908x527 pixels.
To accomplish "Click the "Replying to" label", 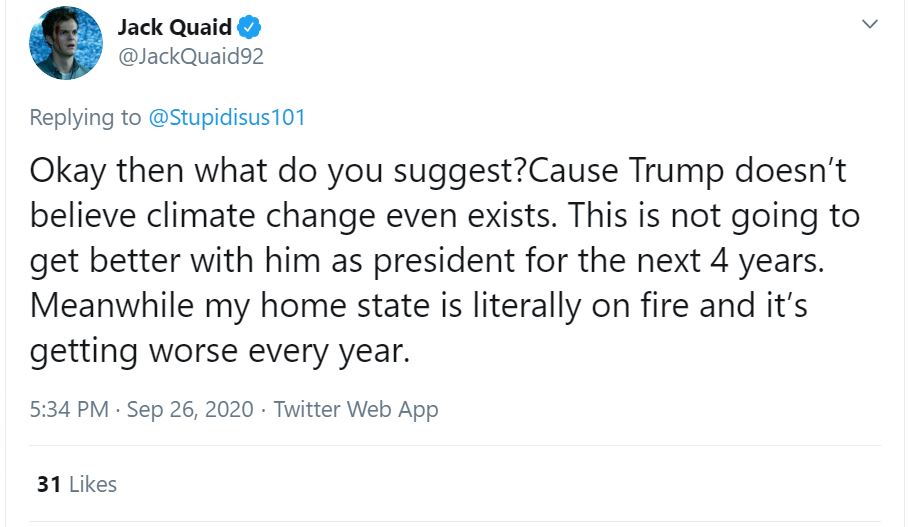I will (x=86, y=117).
